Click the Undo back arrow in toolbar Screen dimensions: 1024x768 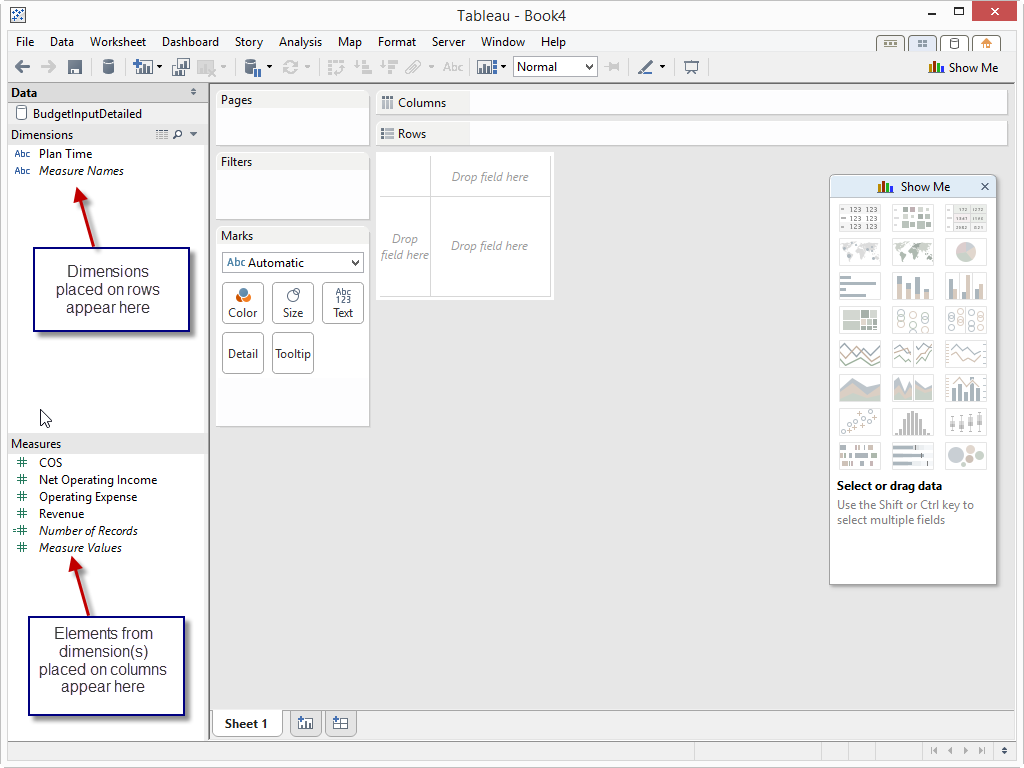pyautogui.click(x=22, y=67)
